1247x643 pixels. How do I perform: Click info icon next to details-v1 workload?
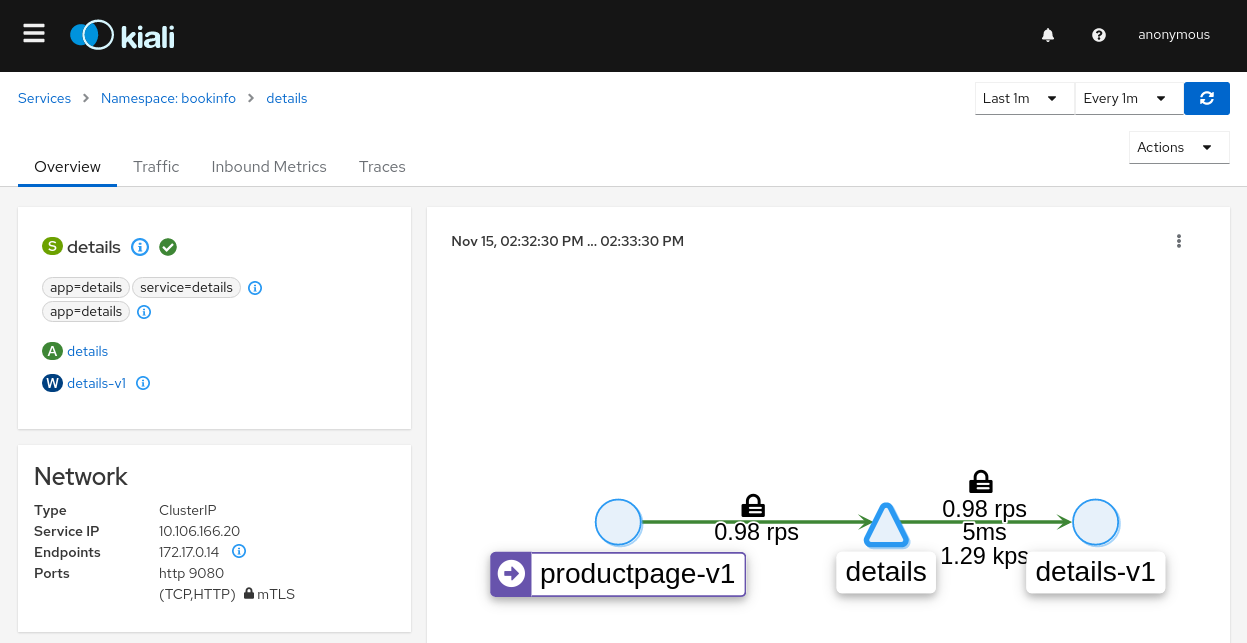[143, 383]
